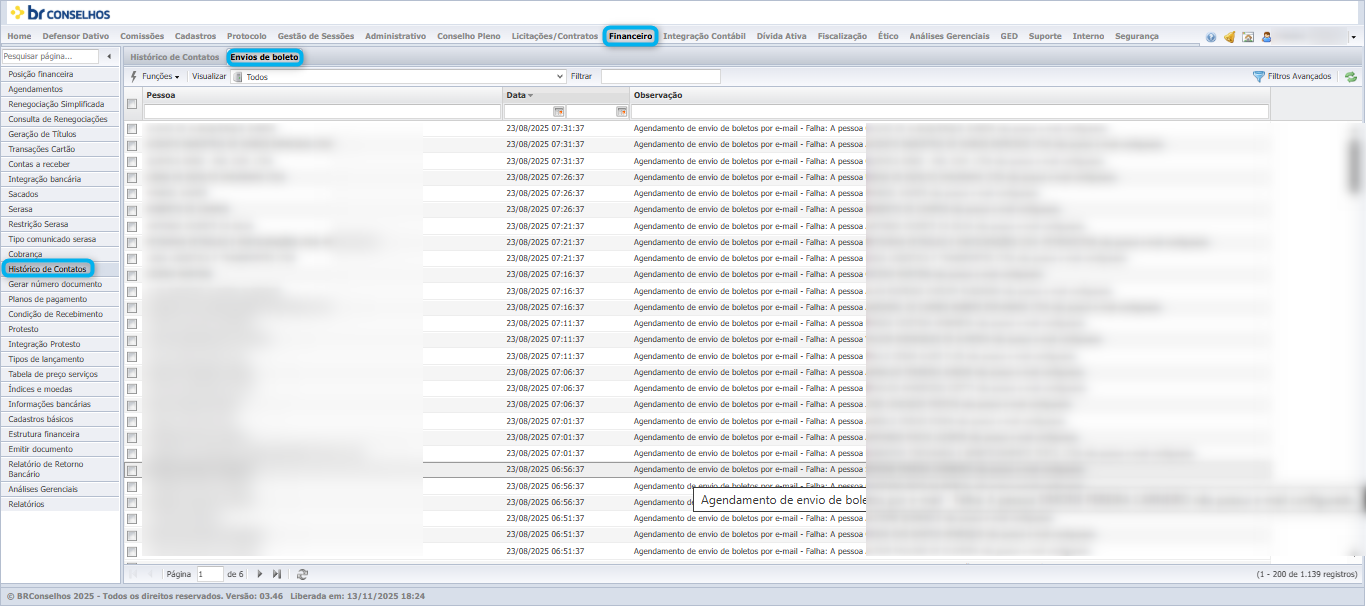This screenshot has width=1366, height=607.
Task: Focus the Observação column filter field
Action: pyautogui.click(x=950, y=112)
